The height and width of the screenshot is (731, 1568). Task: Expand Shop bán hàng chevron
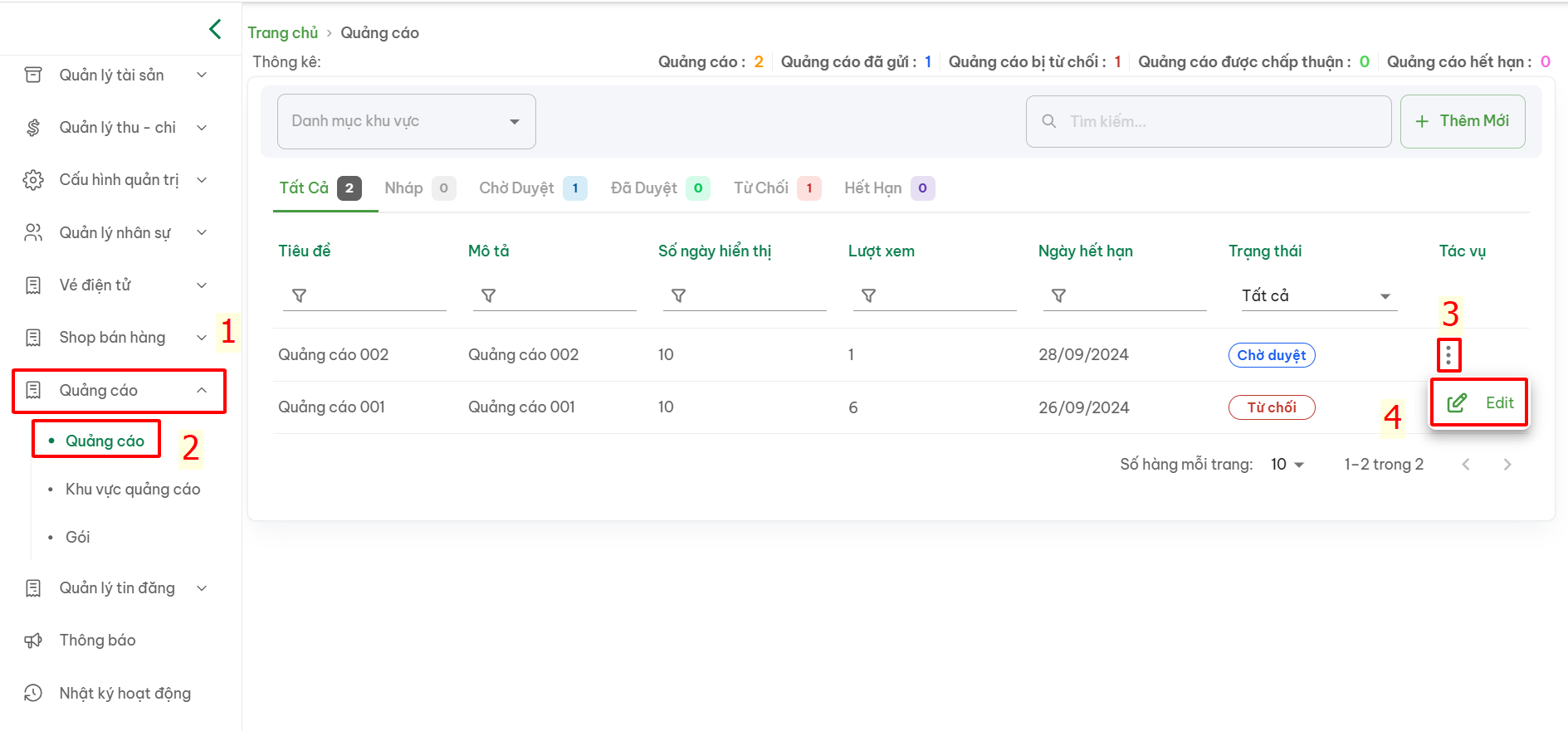point(202,338)
